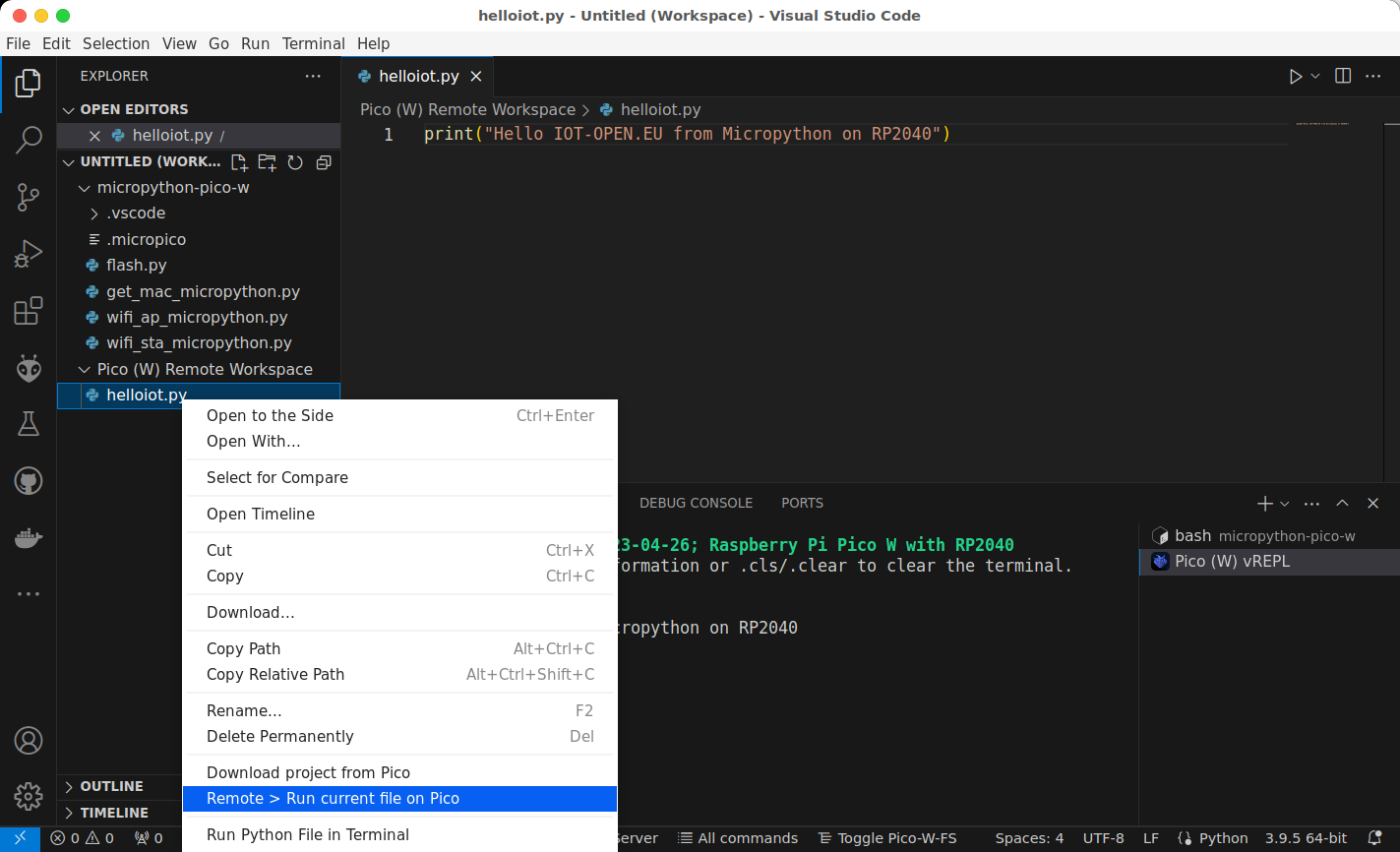Screen dimensions: 1400x852
Task: Open PlatformIO alien icon in activity bar
Action: 29,369
